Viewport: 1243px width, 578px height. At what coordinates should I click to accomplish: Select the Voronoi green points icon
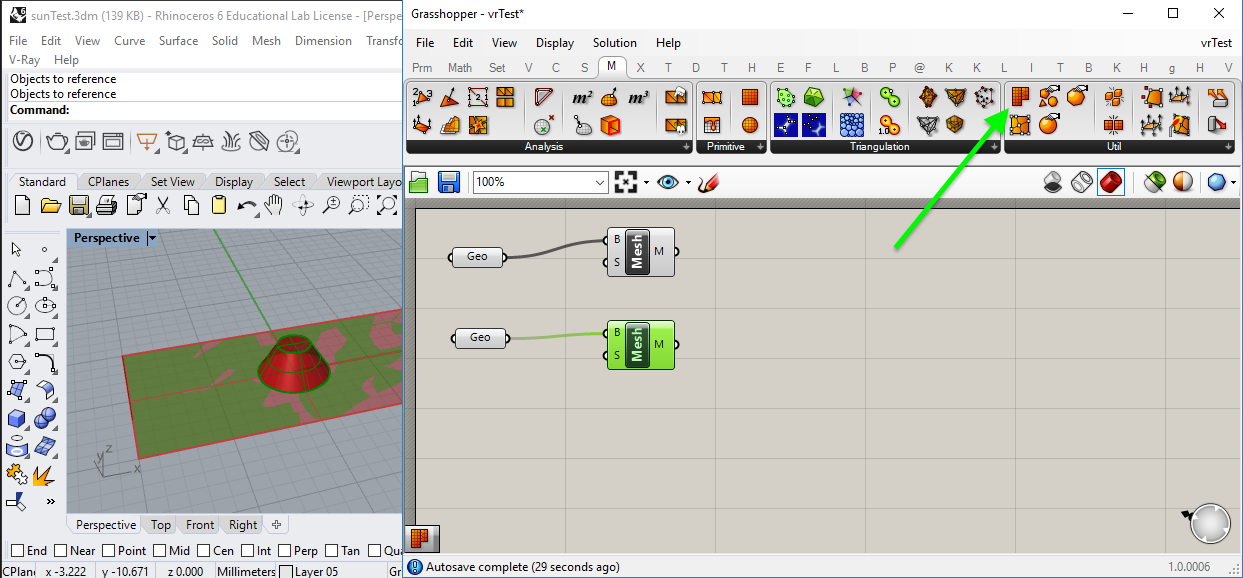point(786,97)
